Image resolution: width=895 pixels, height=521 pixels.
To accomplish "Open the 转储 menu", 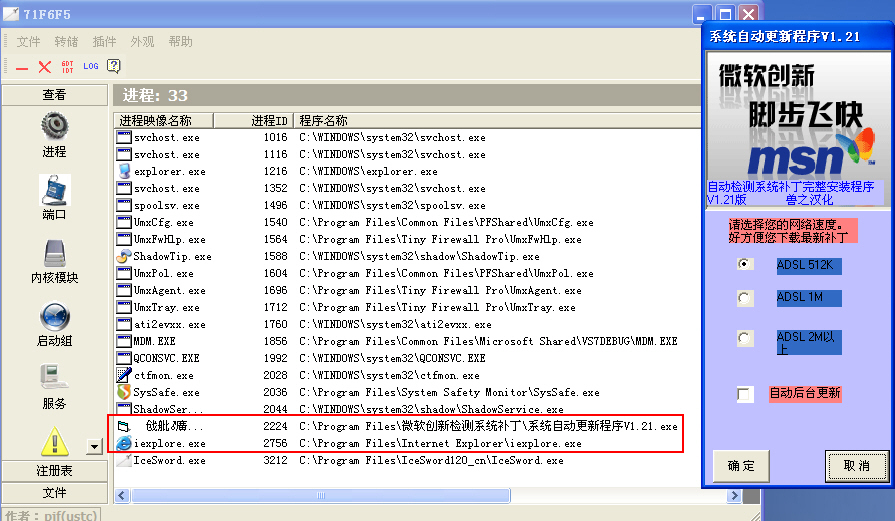I will (x=66, y=42).
